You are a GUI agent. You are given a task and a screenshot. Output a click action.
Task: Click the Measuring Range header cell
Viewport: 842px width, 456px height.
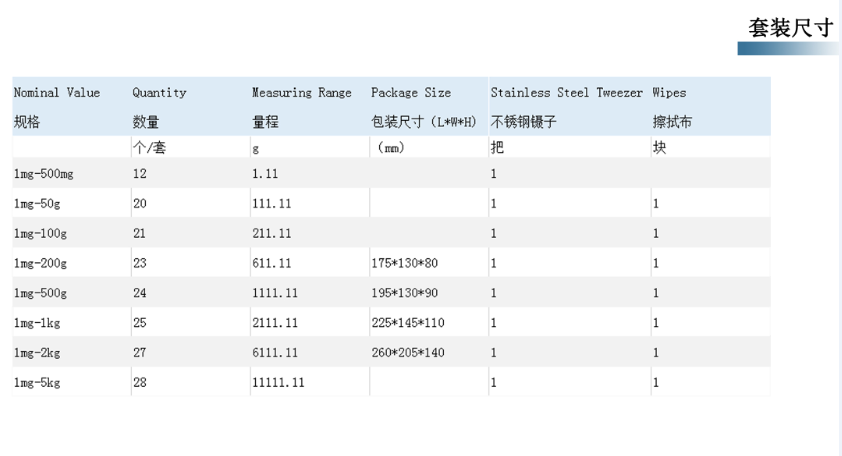click(x=302, y=93)
